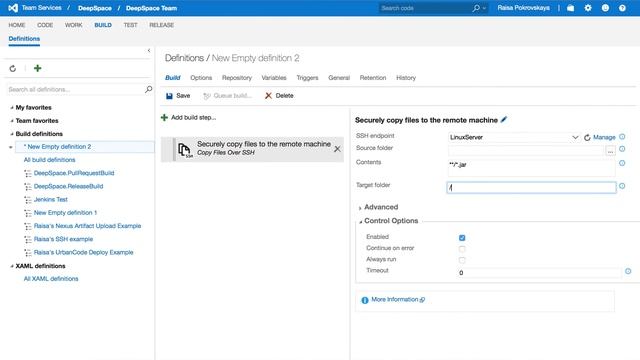Open the marketplace bag icon in header
The height and width of the screenshot is (360, 640).
tap(571, 8)
